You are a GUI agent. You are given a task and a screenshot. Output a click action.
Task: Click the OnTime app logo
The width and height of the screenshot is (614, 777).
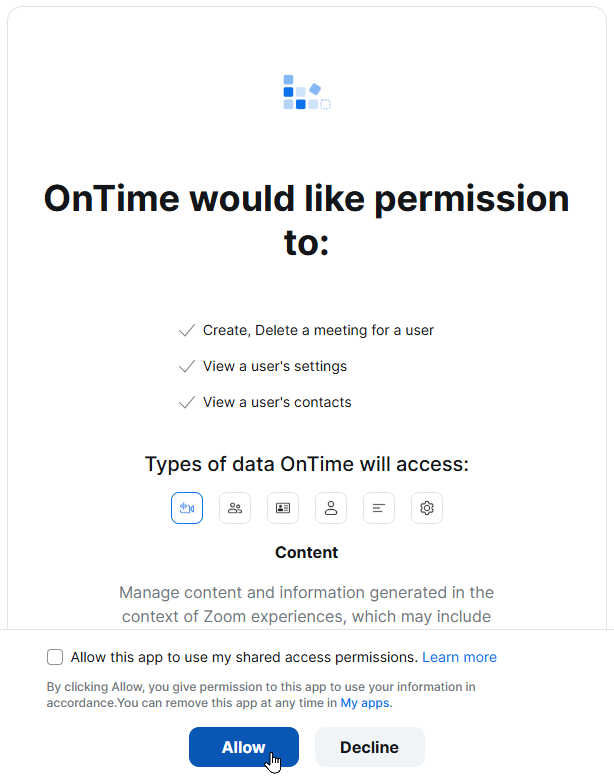(x=307, y=92)
